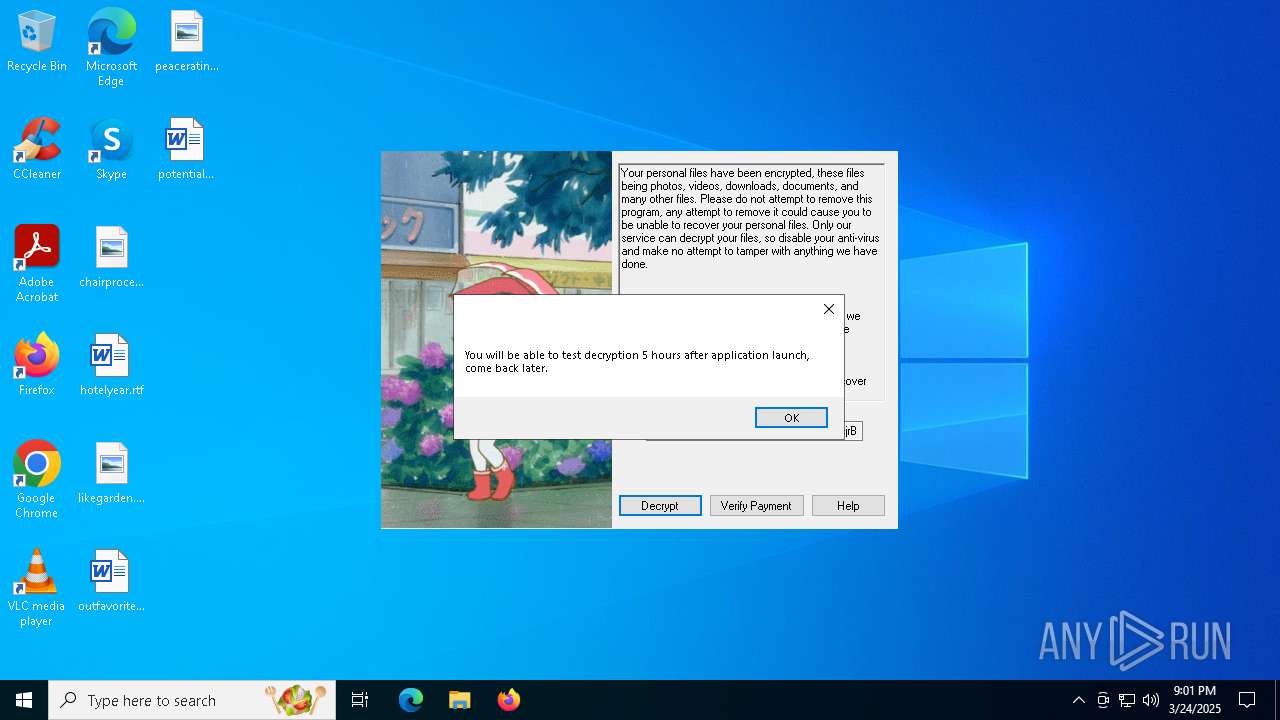Image resolution: width=1280 pixels, height=720 pixels.
Task: Open Adobe Acrobat desktop shortcut
Action: coord(37,264)
